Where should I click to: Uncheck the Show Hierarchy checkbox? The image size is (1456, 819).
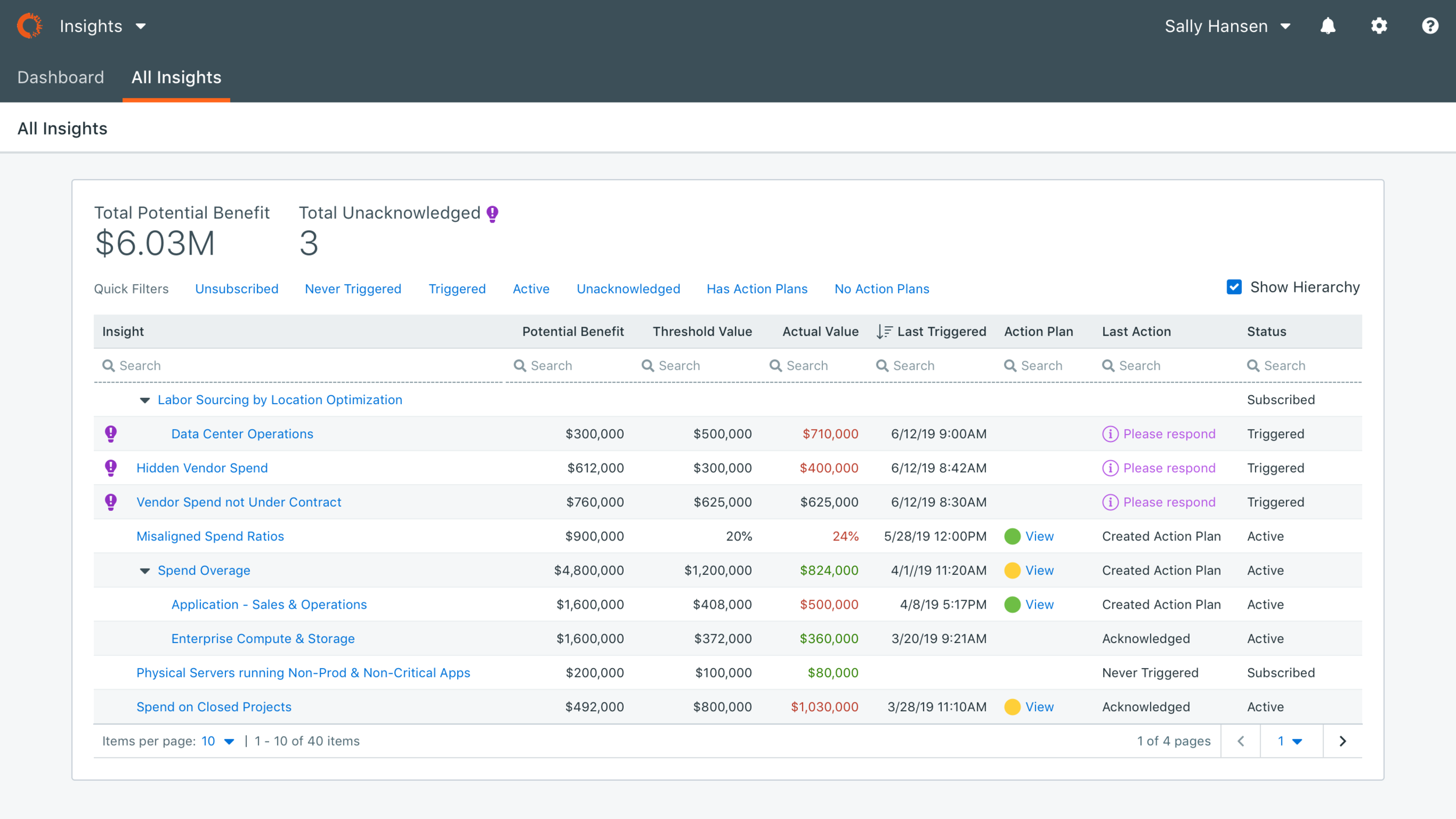(1234, 287)
